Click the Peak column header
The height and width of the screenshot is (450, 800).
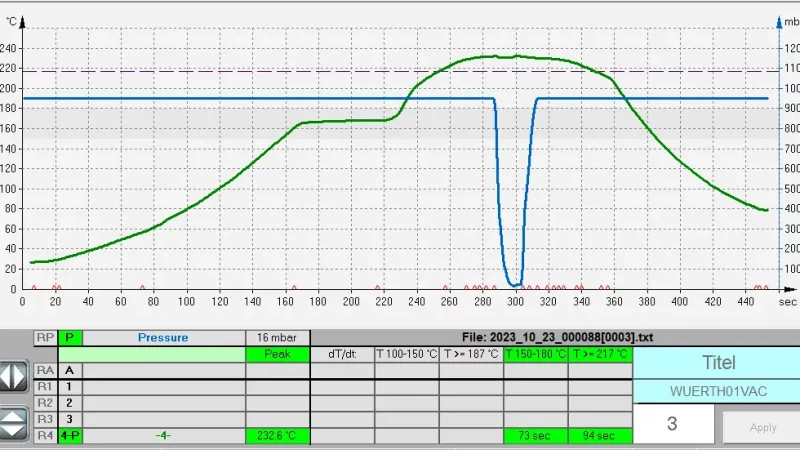click(x=277, y=354)
